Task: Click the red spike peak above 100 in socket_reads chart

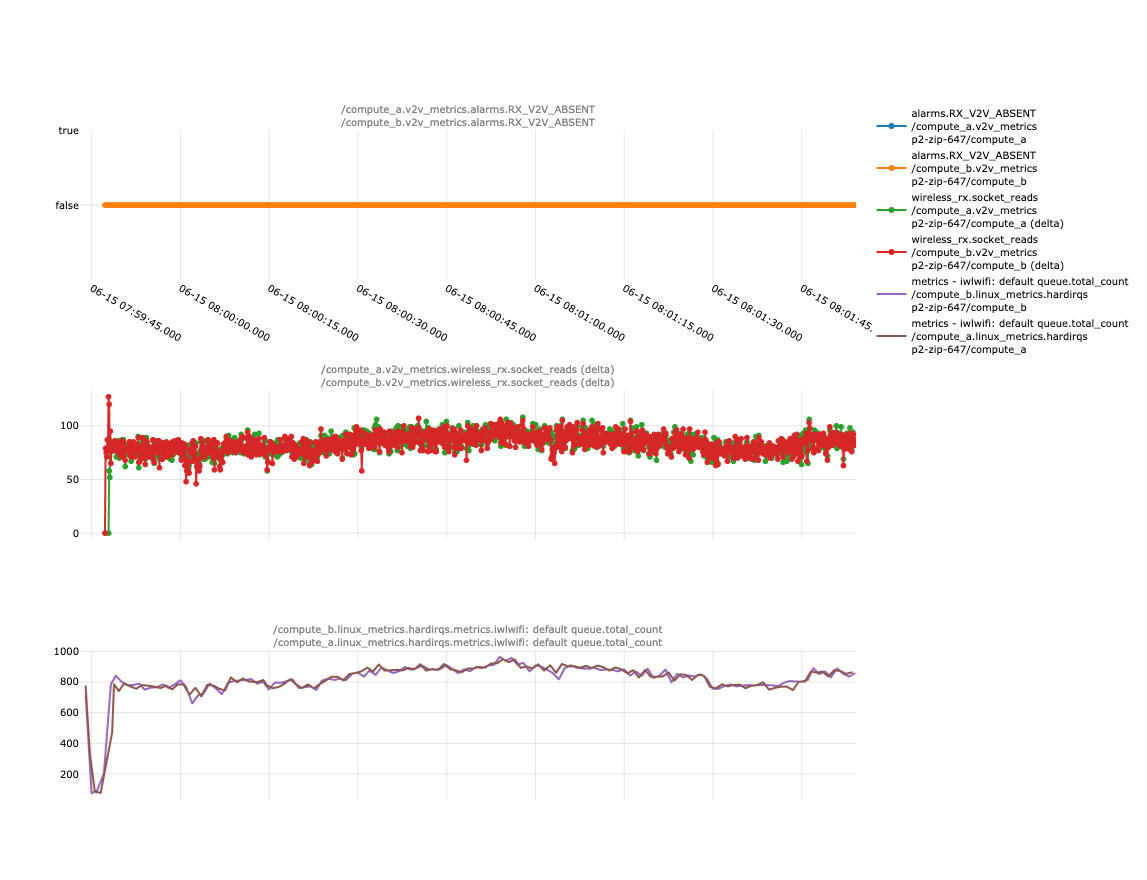Action: point(108,397)
